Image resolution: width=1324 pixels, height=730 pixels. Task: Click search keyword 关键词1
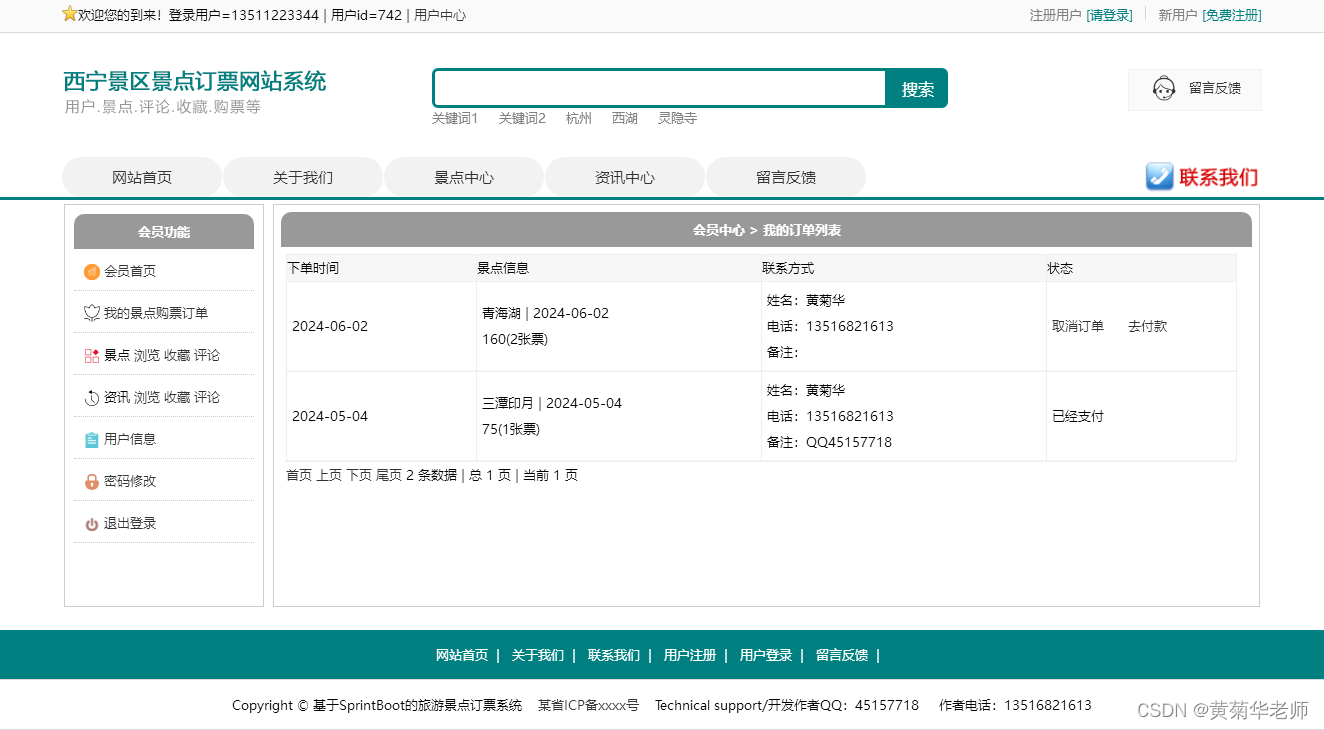pyautogui.click(x=455, y=118)
